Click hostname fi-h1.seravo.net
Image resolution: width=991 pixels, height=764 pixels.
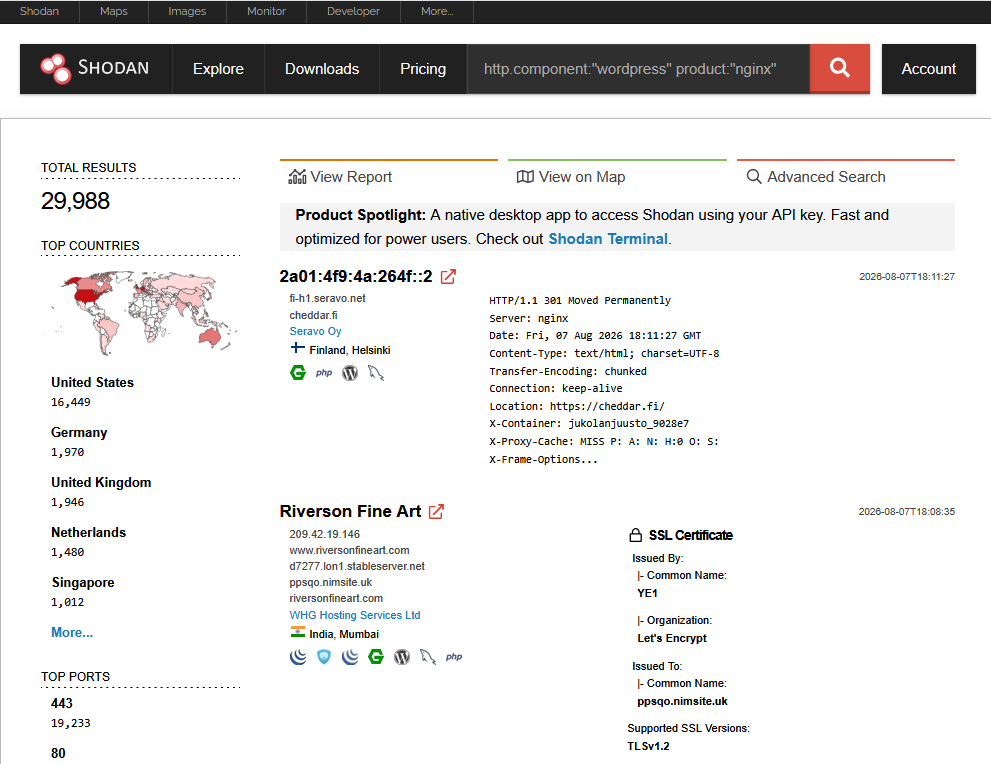point(327,298)
